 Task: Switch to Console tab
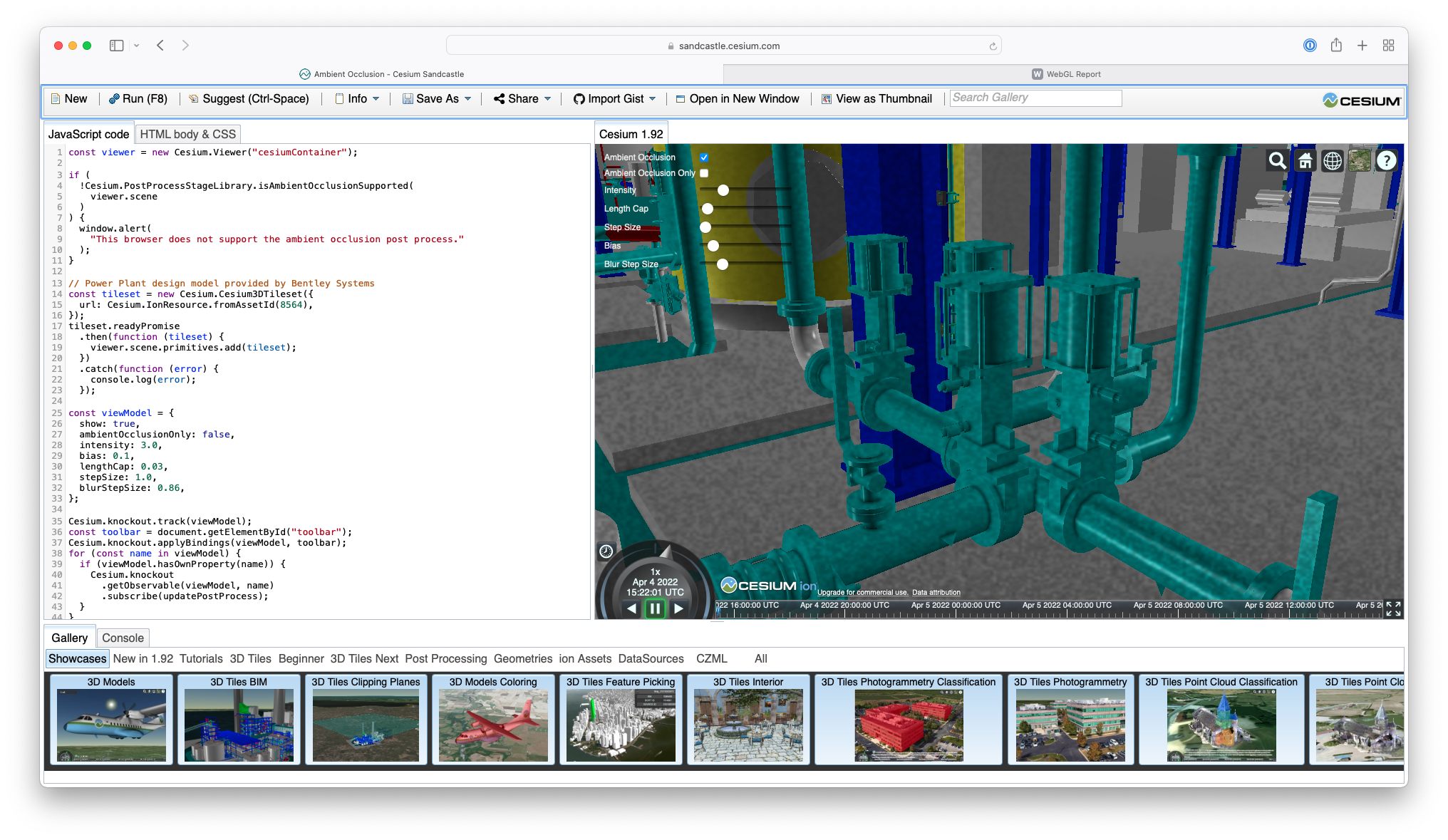tap(123, 638)
